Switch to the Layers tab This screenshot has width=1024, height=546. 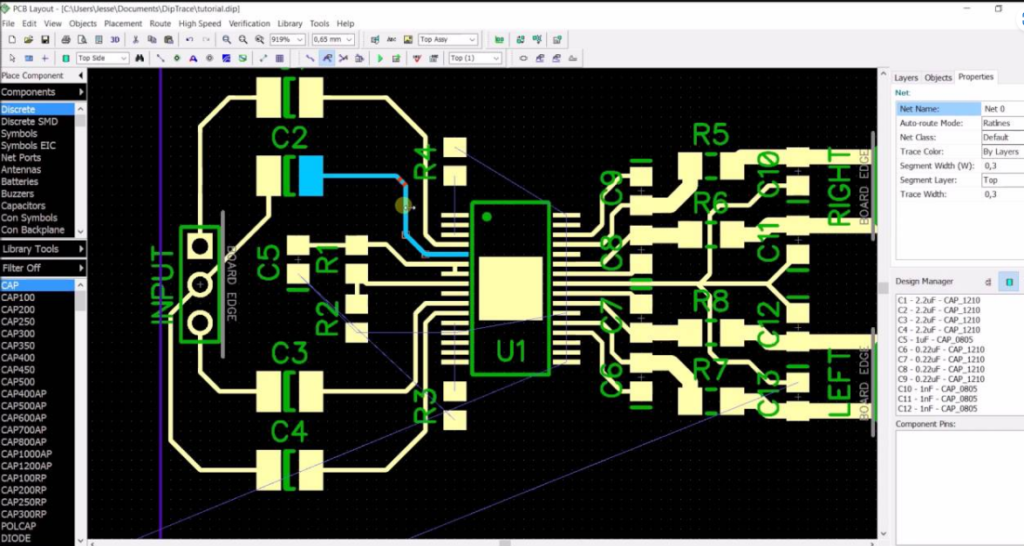(906, 77)
